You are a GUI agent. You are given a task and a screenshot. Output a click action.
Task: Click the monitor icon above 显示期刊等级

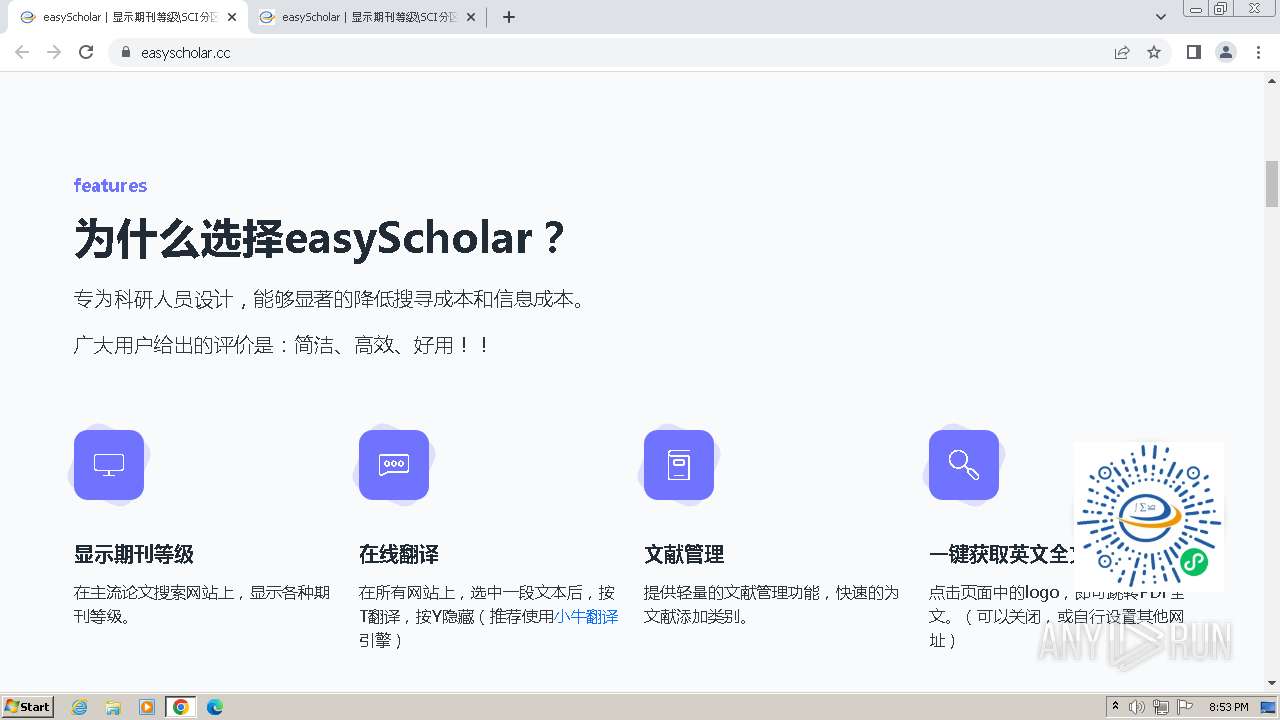(109, 465)
